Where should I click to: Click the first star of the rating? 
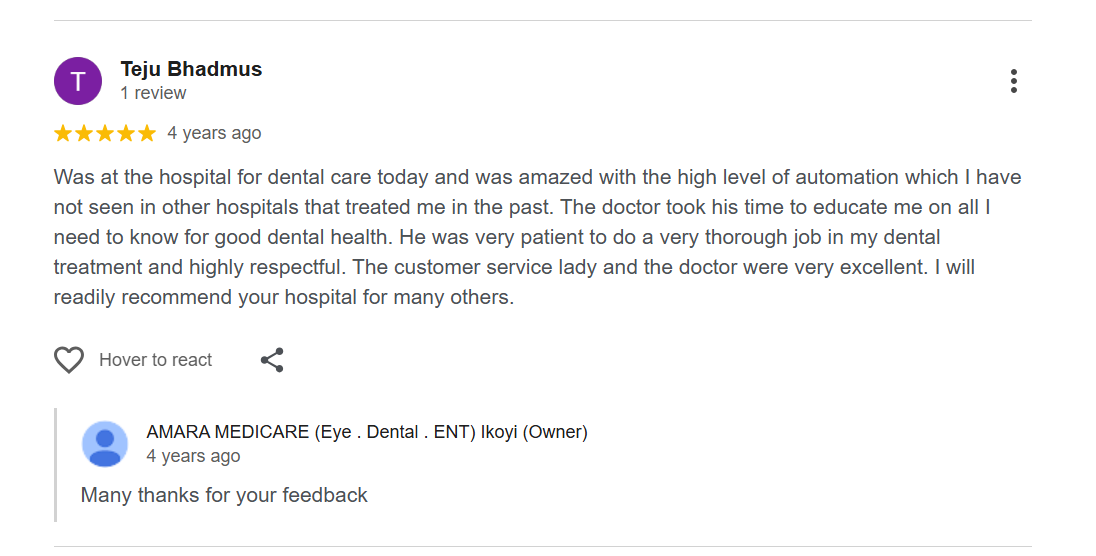click(x=63, y=133)
